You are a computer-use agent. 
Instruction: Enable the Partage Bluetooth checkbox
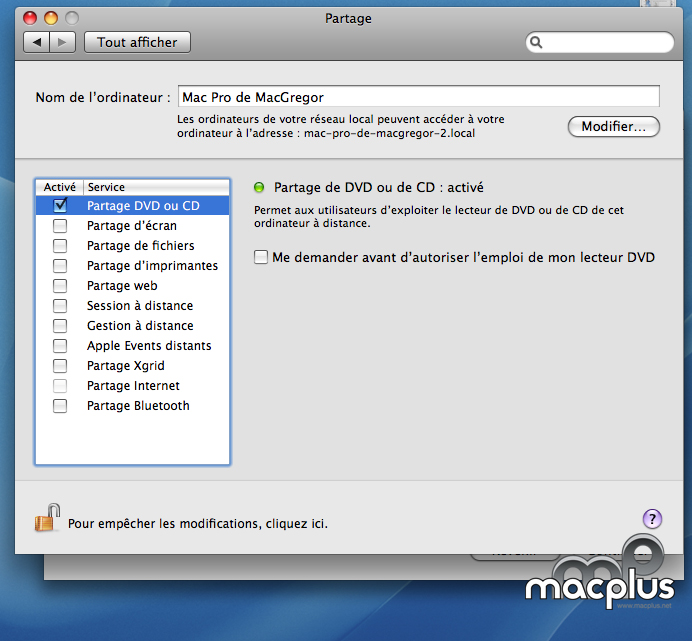60,406
